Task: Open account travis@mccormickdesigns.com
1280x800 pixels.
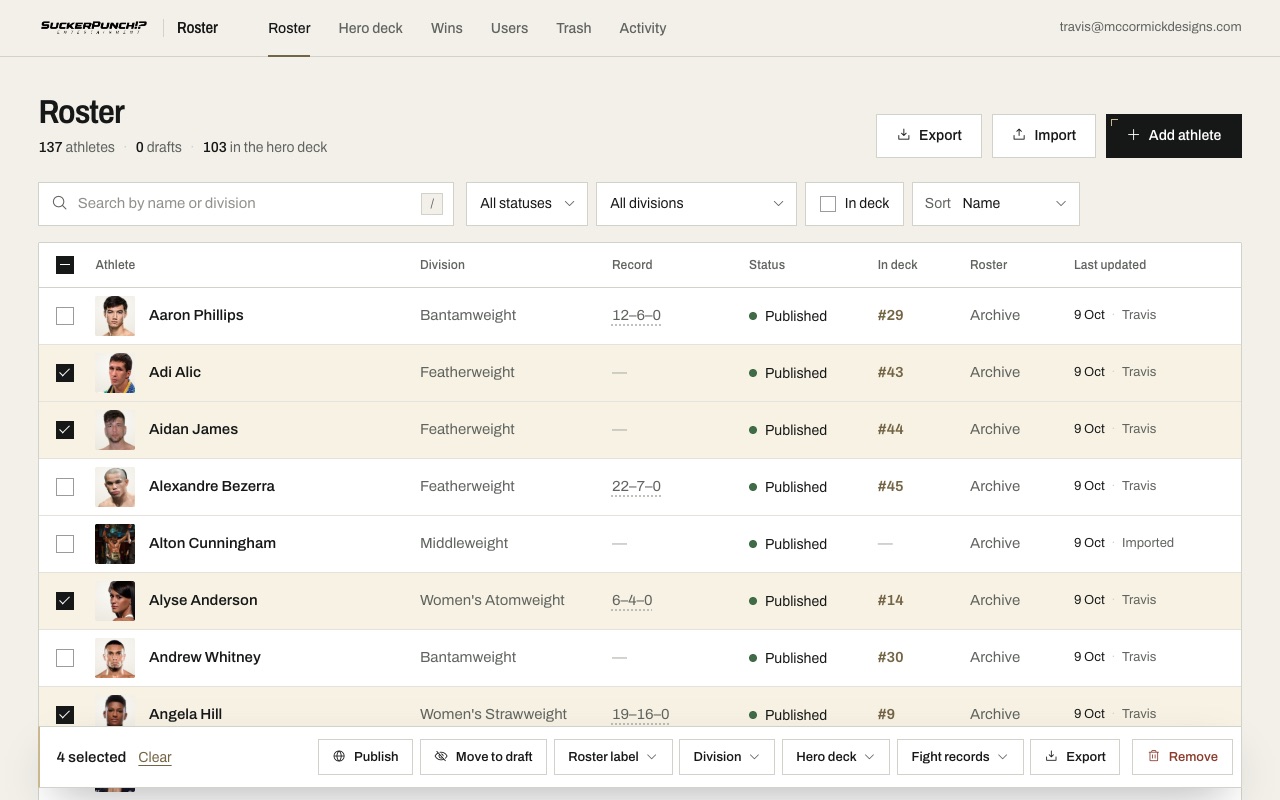Action: [x=1150, y=27]
